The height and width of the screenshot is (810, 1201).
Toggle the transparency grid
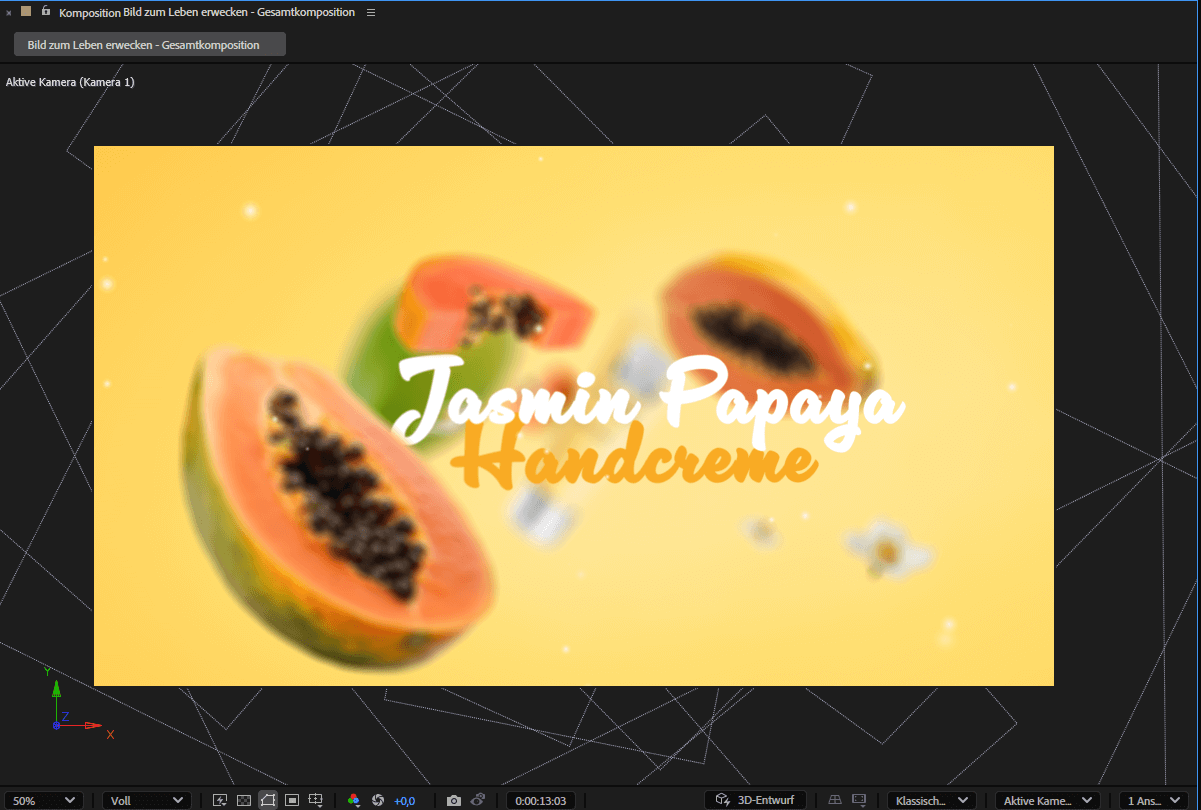[x=244, y=800]
